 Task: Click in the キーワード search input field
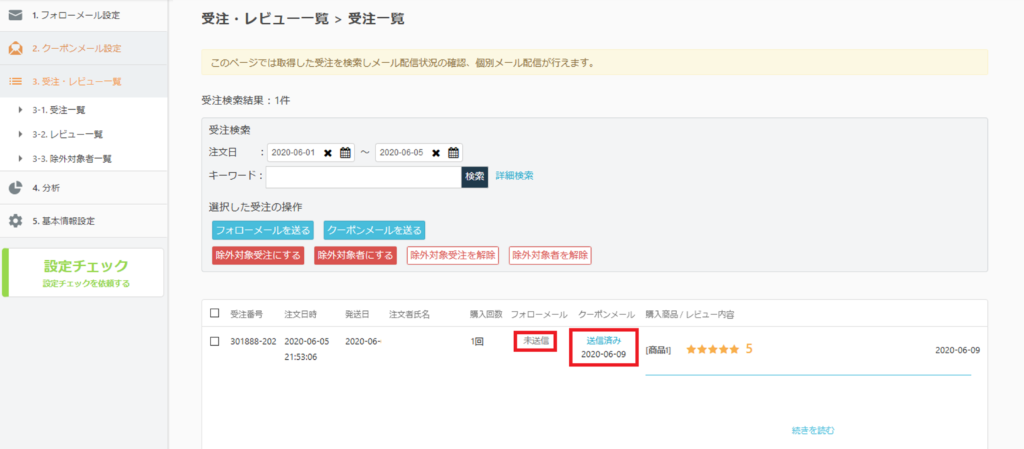[x=363, y=176]
